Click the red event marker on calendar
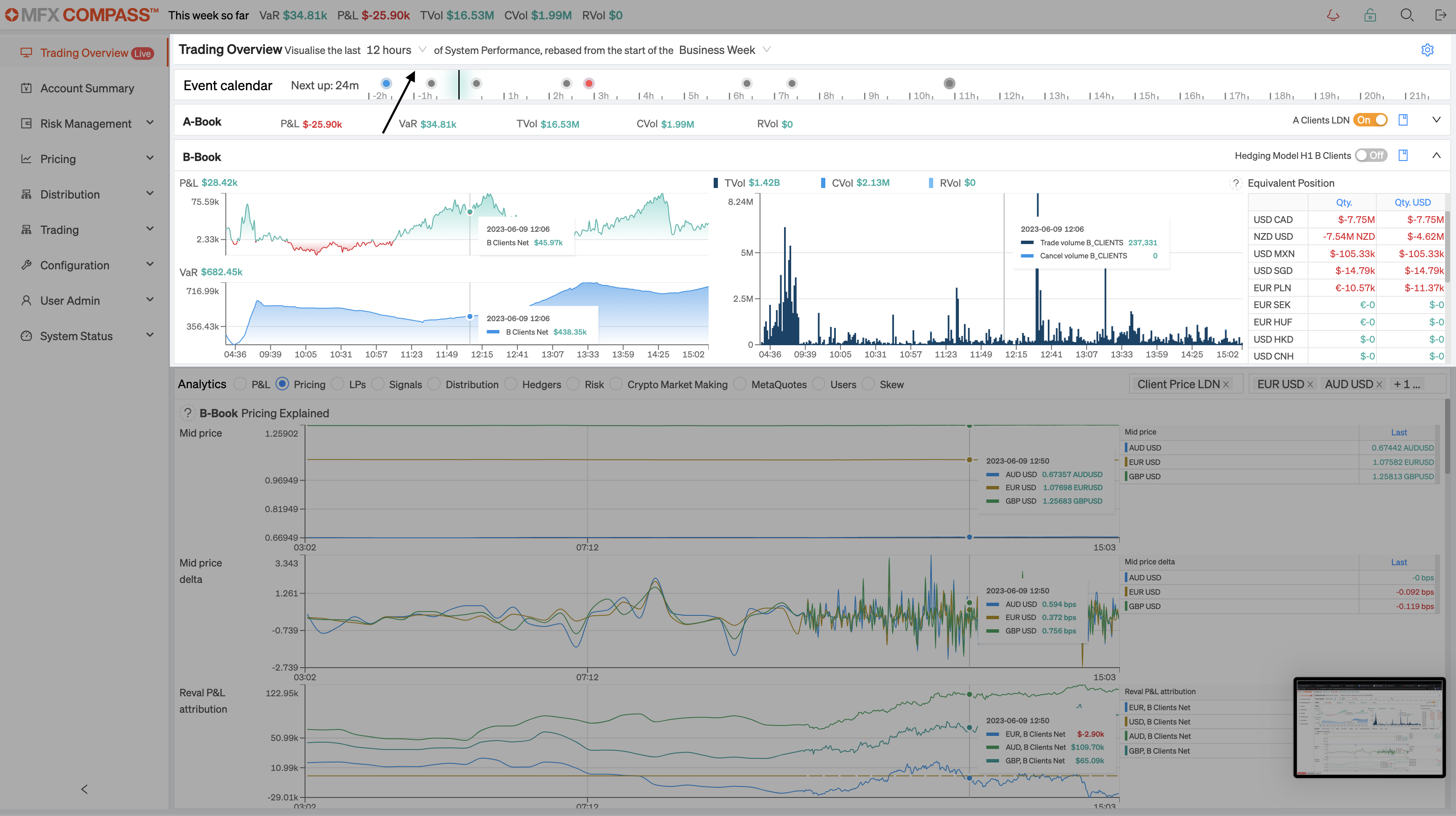 point(589,83)
